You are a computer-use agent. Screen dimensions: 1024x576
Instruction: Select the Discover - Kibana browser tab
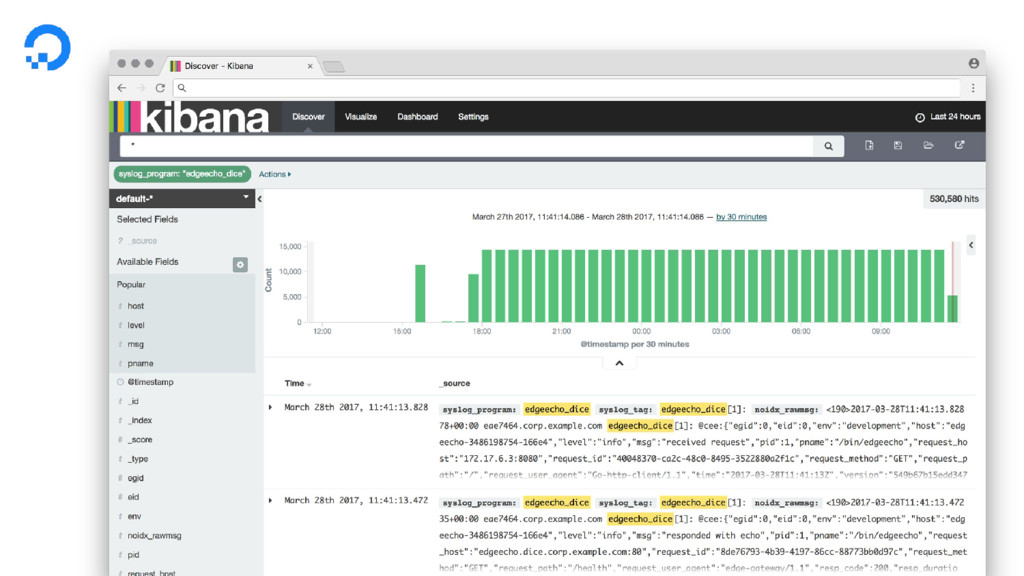coord(242,66)
